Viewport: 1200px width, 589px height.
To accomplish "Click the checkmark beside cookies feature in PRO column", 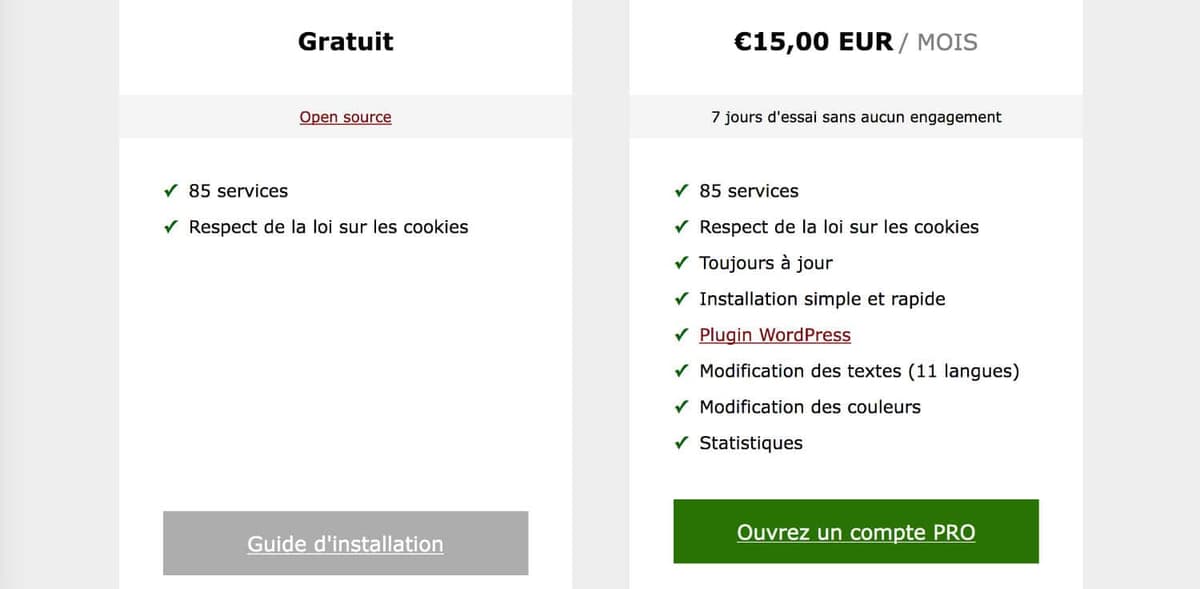I will tap(683, 227).
